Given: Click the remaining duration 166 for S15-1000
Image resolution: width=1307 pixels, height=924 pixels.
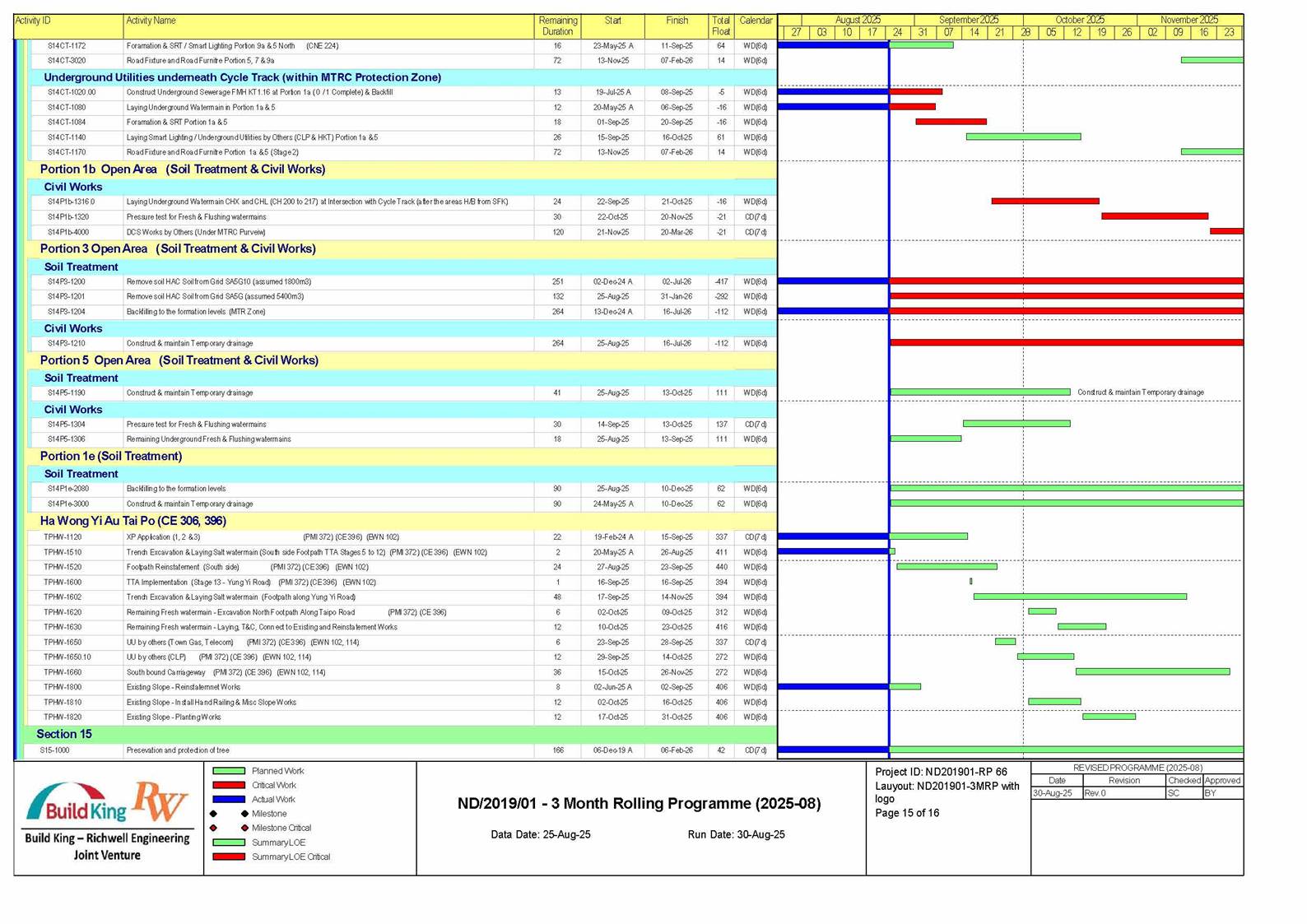Looking at the screenshot, I should (557, 750).
